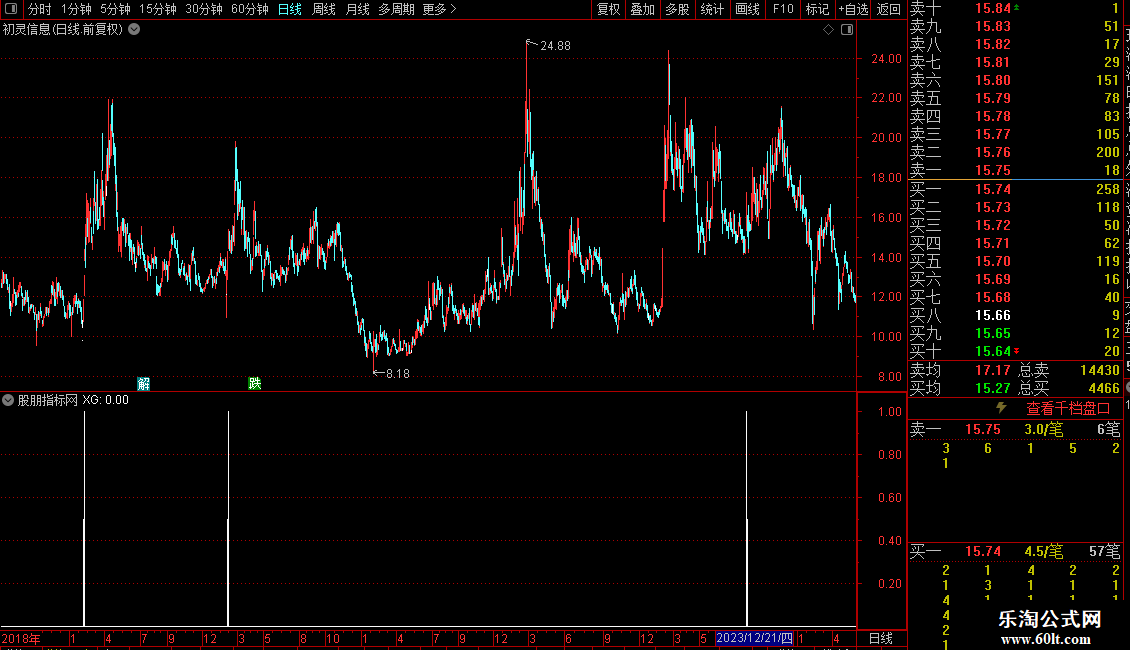Click 卖一 queue header showing 6笔

(x=1015, y=429)
